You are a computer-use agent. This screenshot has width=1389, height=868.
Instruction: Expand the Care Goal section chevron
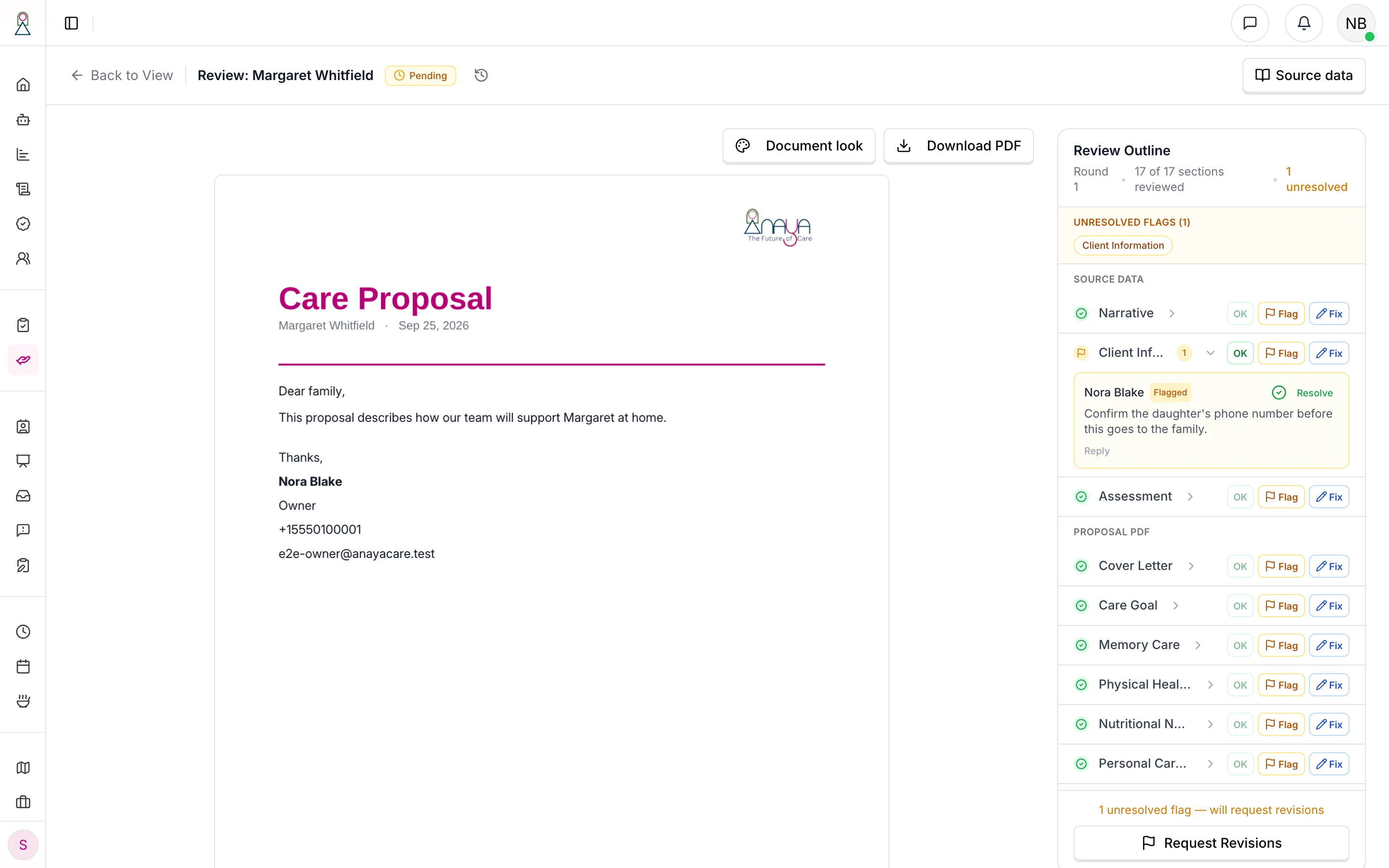point(1175,606)
